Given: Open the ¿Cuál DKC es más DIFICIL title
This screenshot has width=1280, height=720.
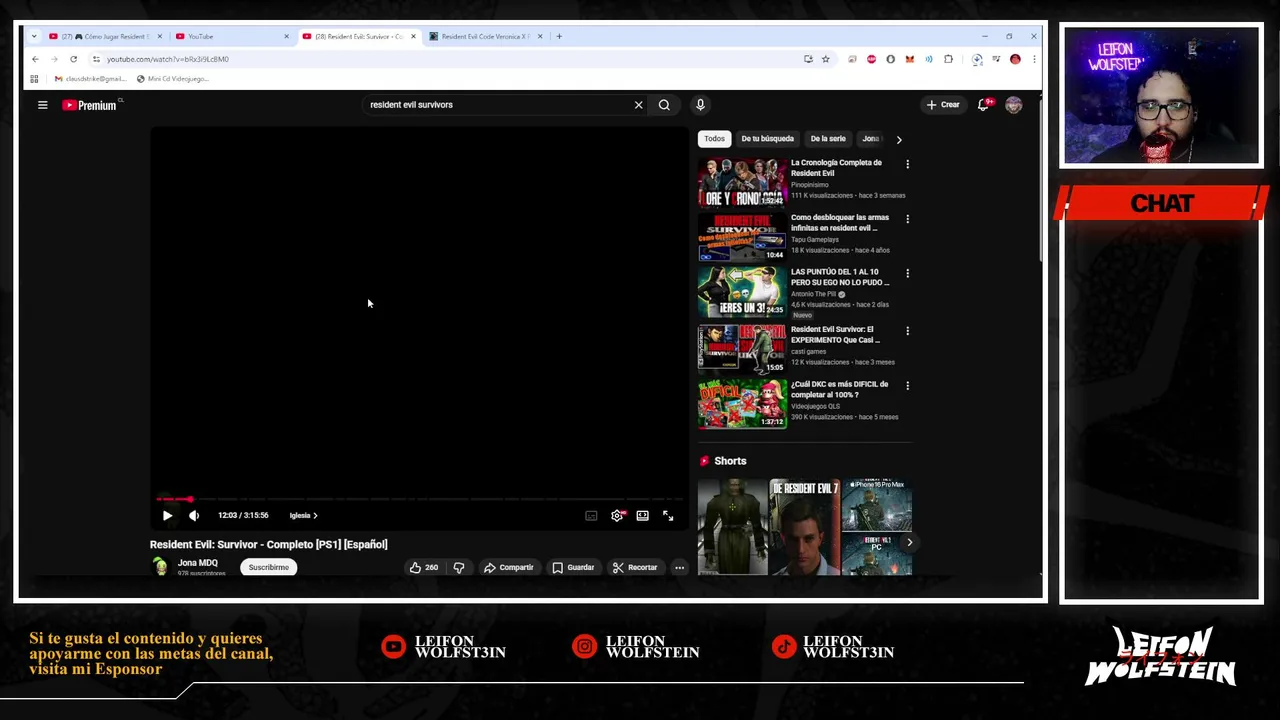Looking at the screenshot, I should pyautogui.click(x=839, y=389).
